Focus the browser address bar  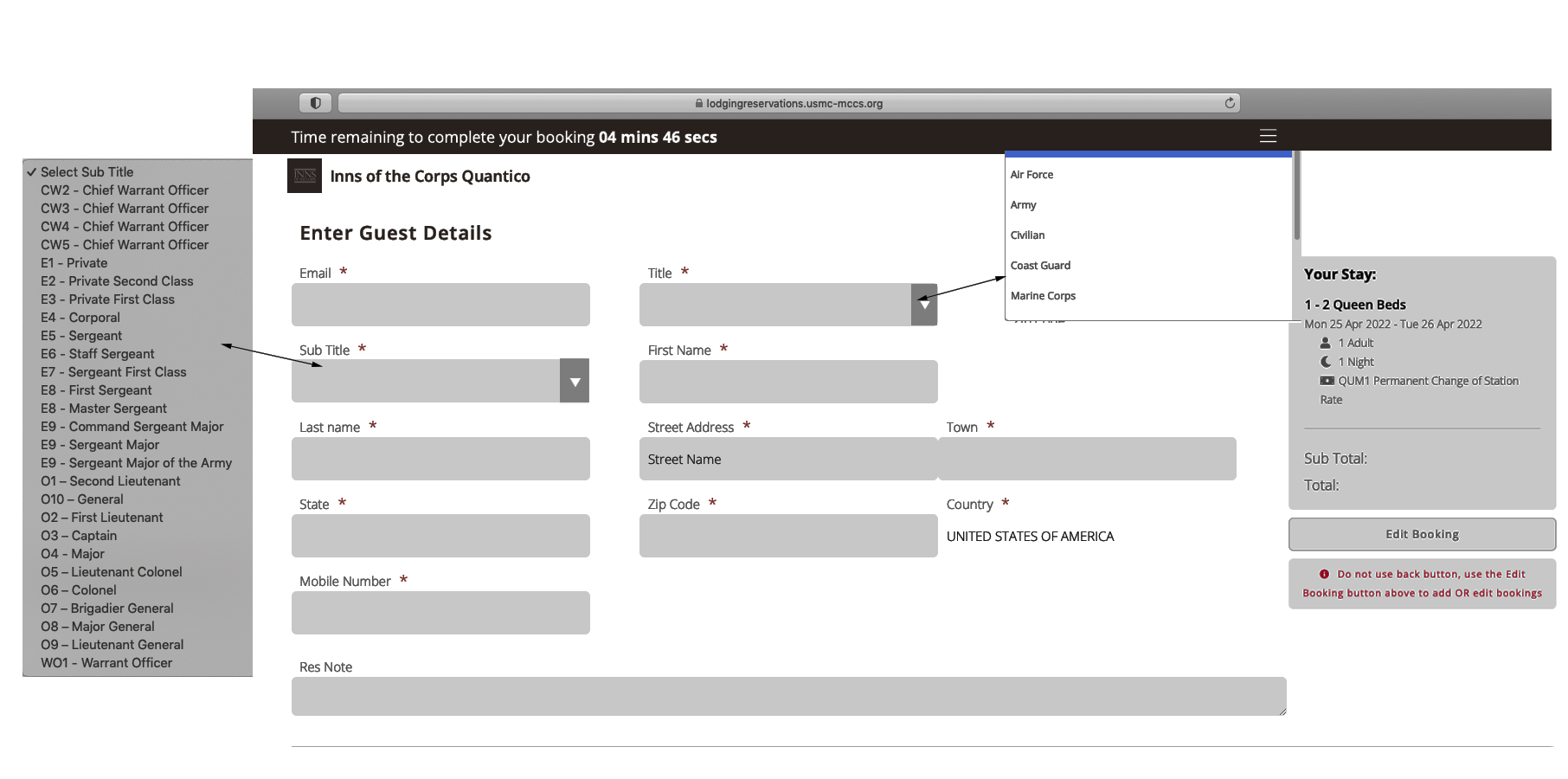[788, 103]
